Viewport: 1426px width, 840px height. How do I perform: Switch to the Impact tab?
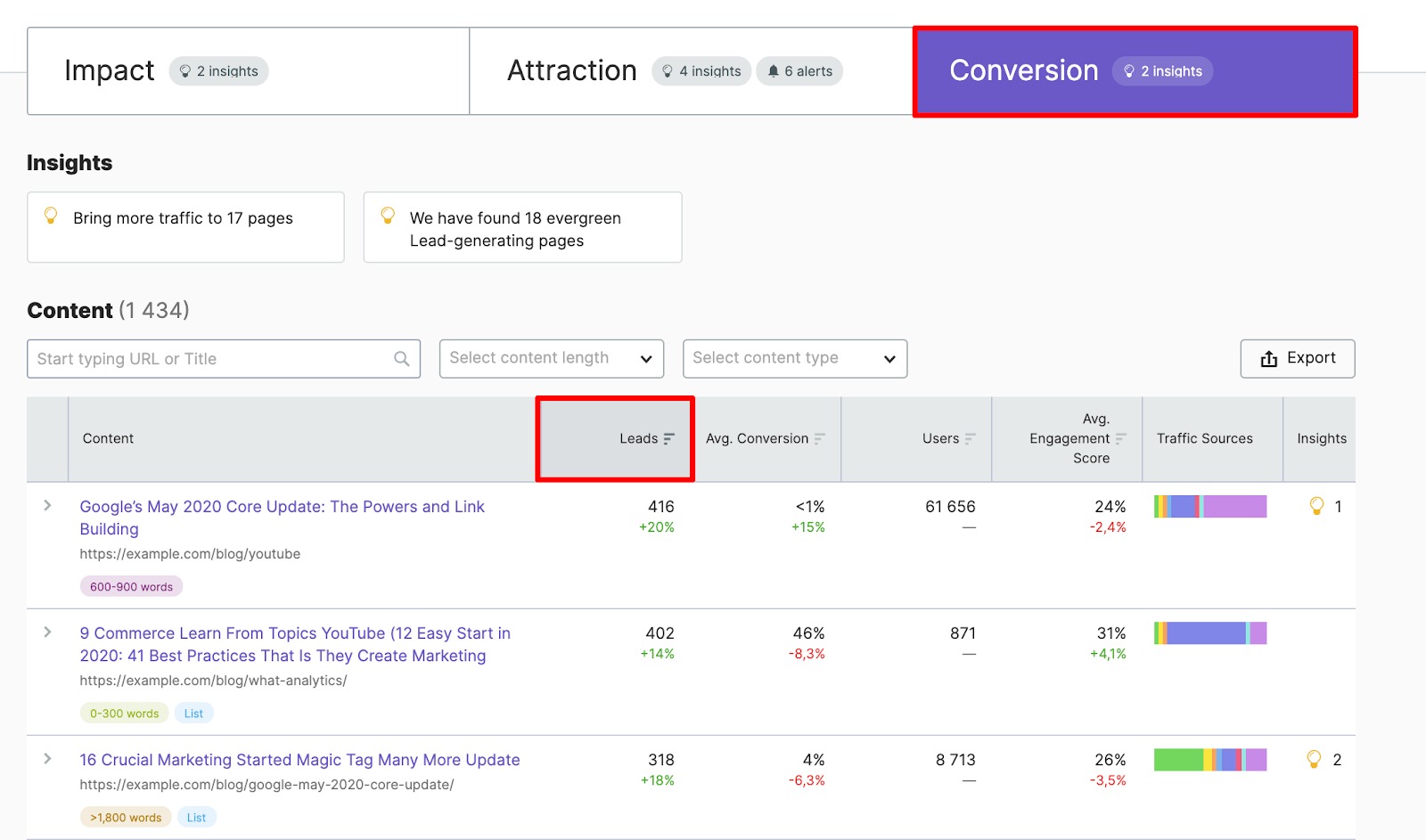(x=109, y=70)
